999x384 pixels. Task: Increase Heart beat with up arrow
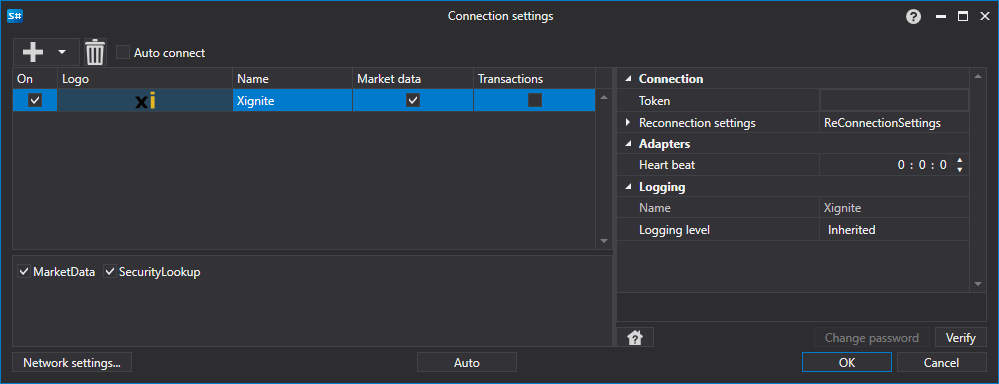[x=959, y=160]
